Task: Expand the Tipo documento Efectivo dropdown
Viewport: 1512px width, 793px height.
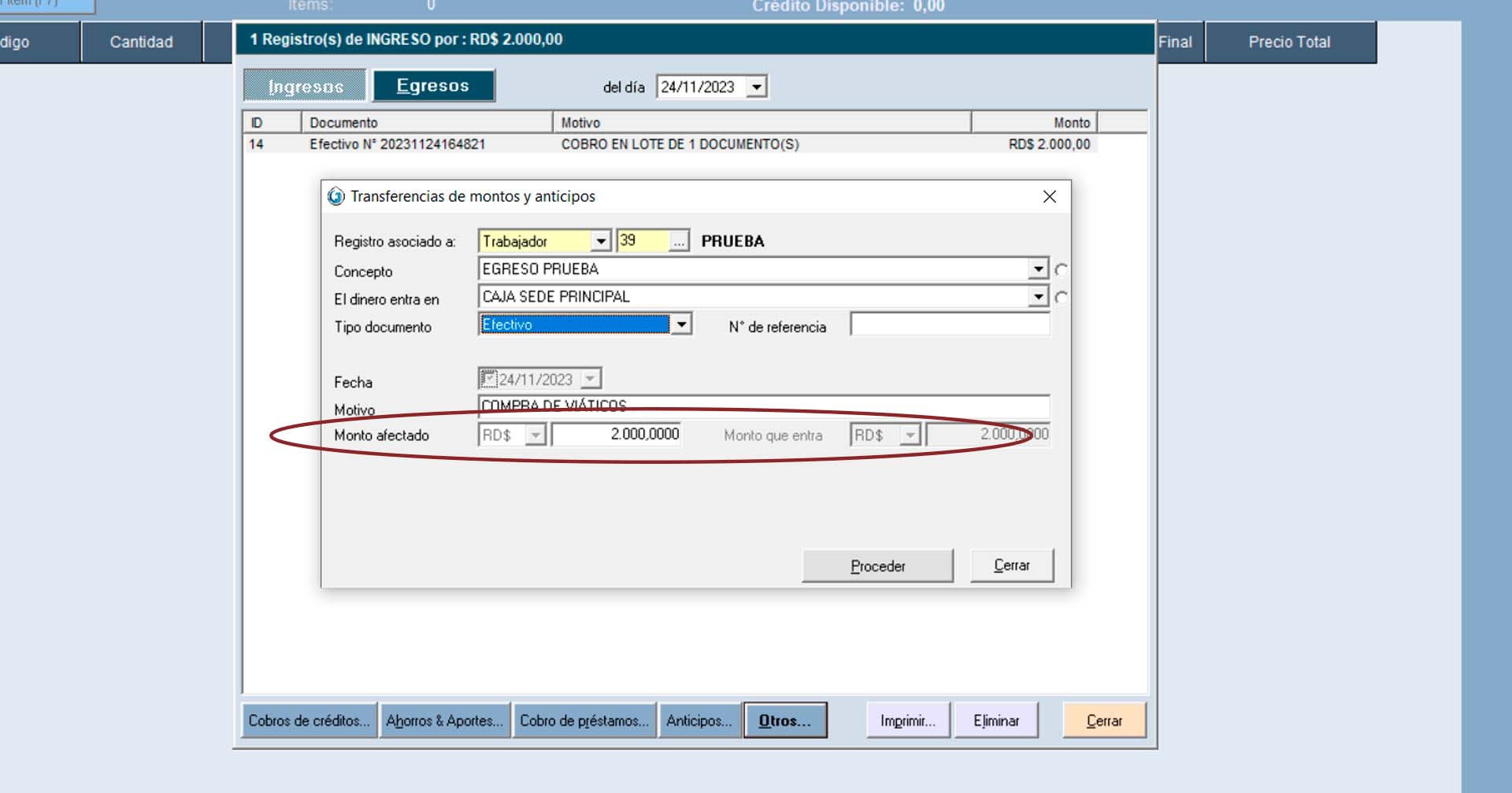Action: [682, 324]
